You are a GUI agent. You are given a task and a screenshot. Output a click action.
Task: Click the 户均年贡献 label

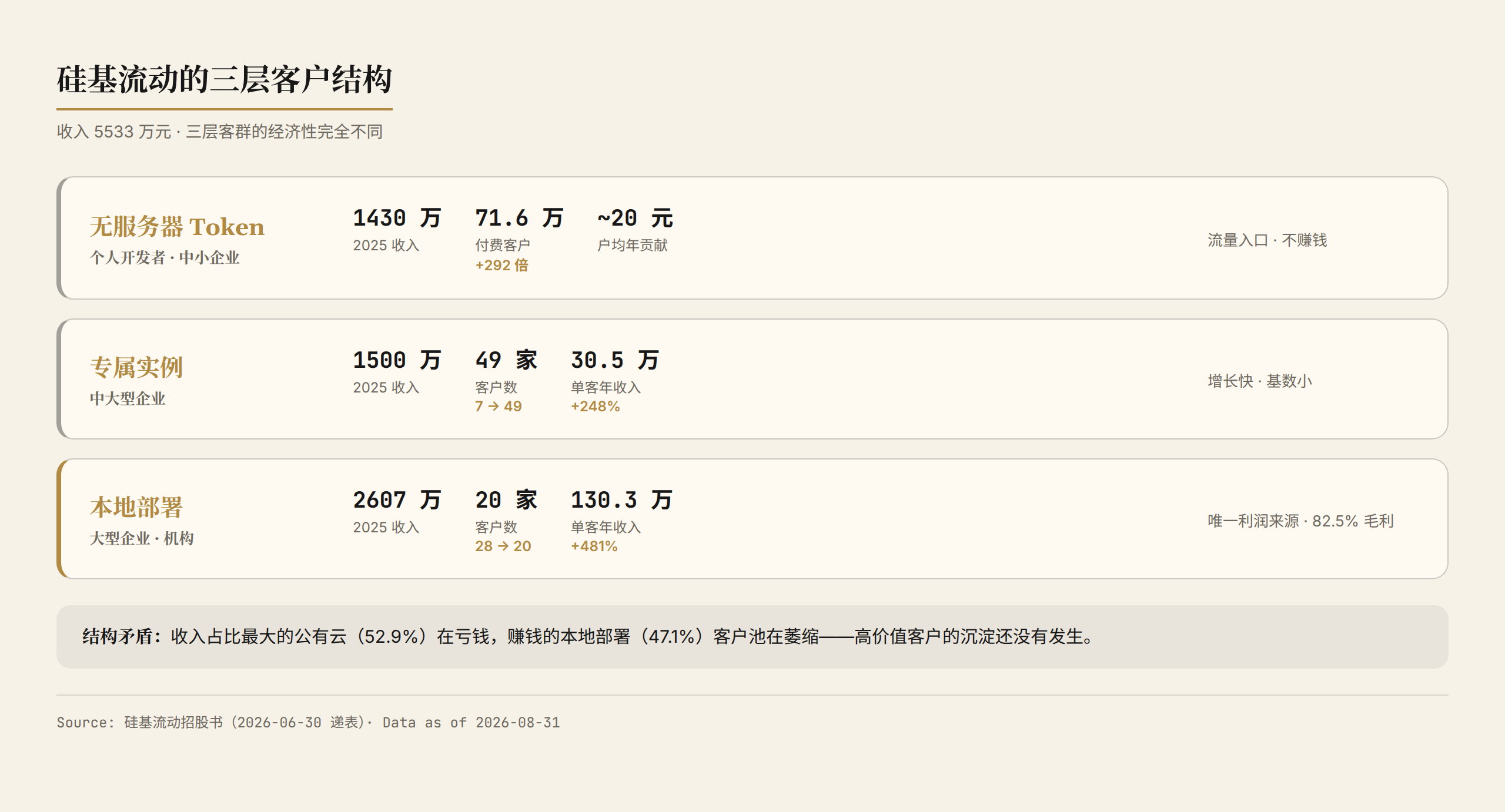pos(632,245)
